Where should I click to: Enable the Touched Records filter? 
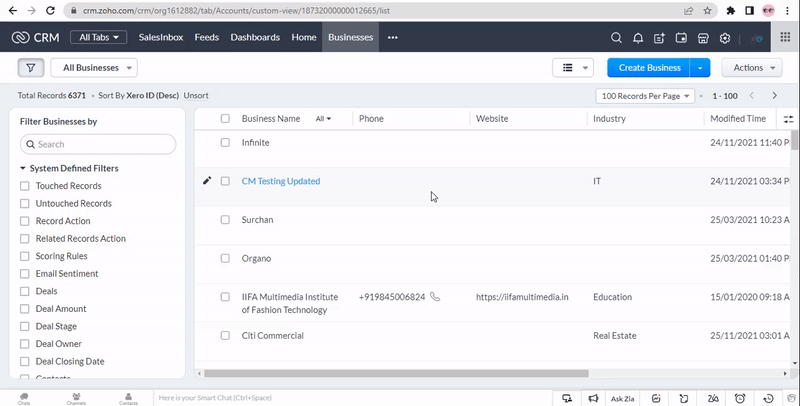(x=24, y=186)
